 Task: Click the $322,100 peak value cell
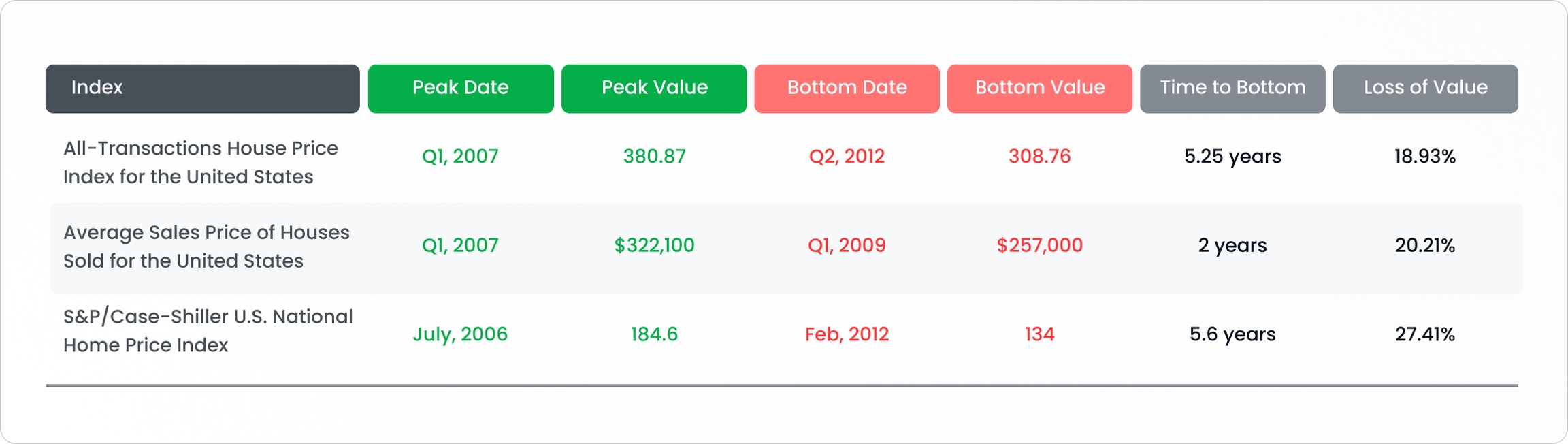654,245
